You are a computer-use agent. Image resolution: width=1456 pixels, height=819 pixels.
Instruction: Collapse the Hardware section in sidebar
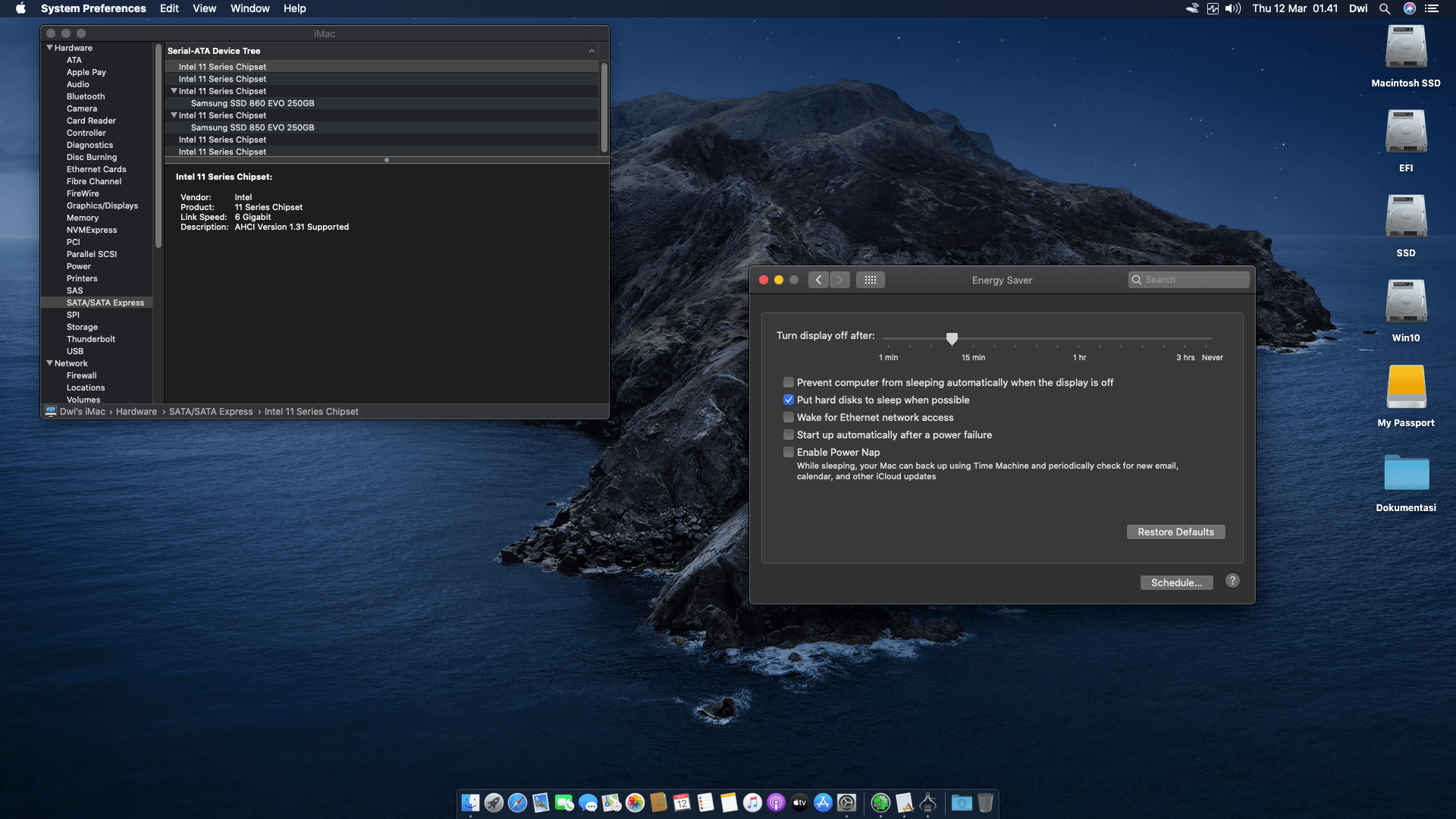point(49,48)
